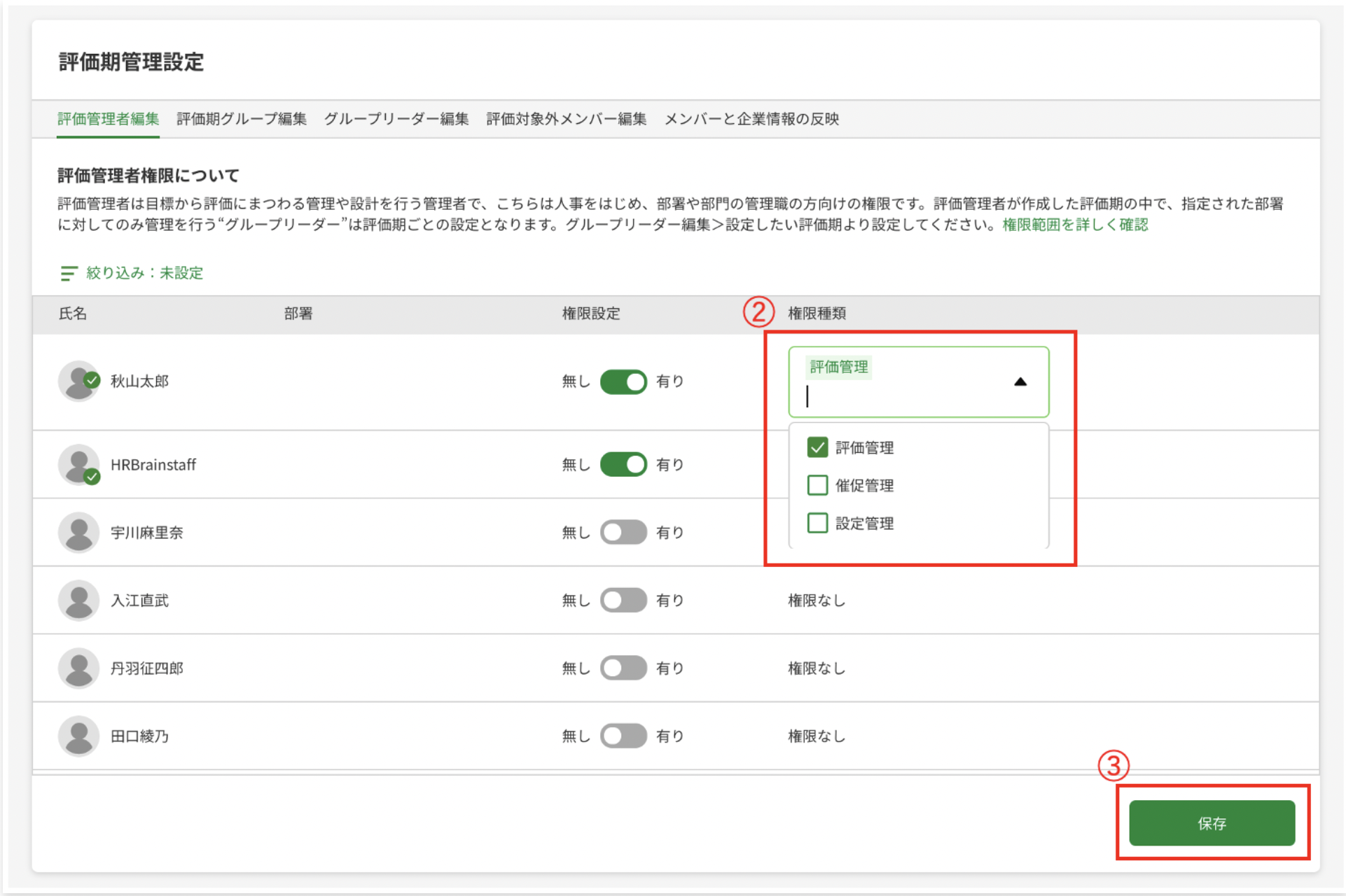Click the green 保存 button

(x=1211, y=823)
